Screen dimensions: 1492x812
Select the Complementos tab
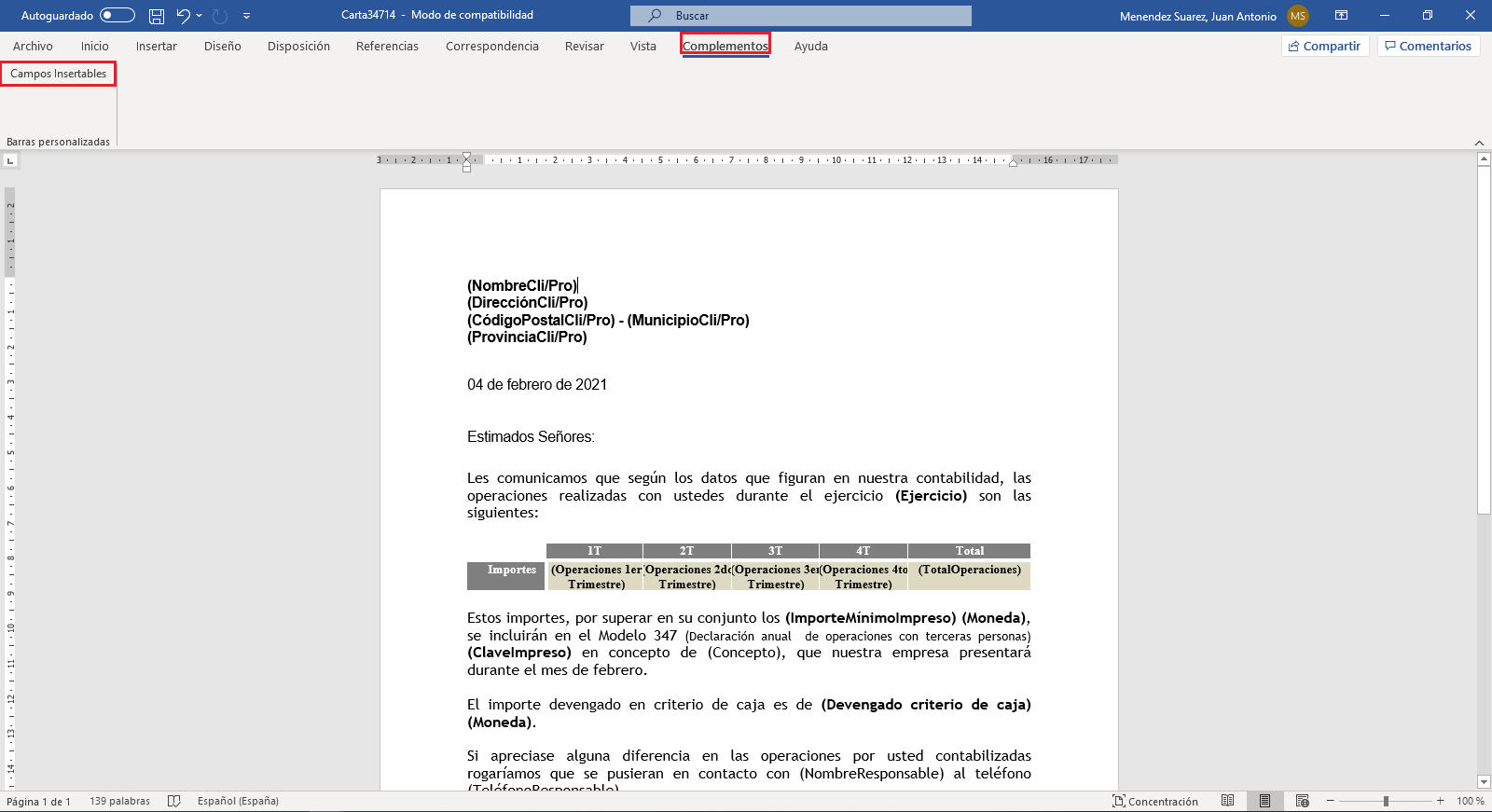click(x=725, y=46)
